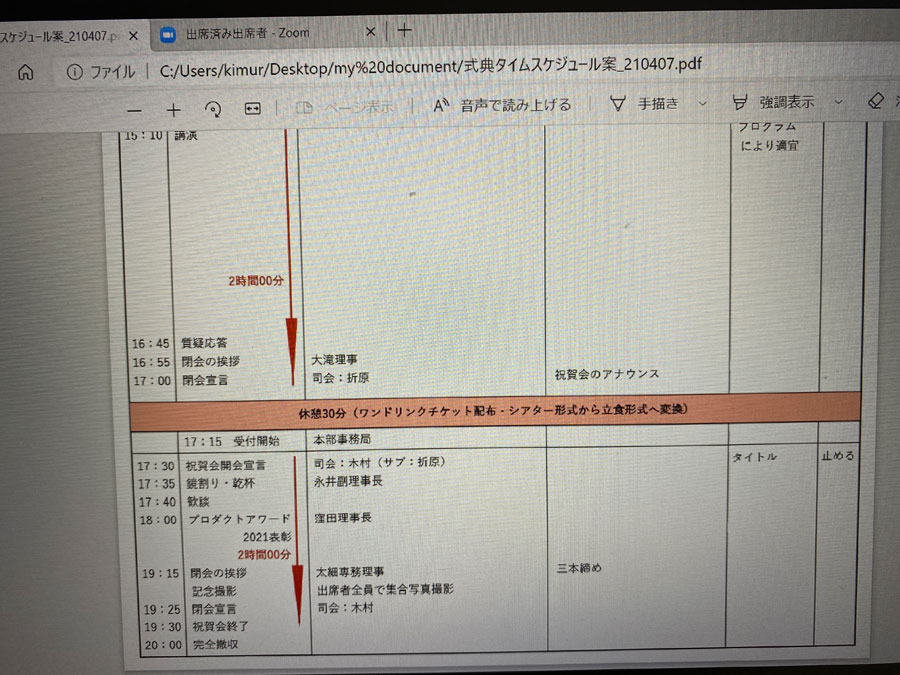Click the 出席者全員で集合写真撮影 text
Screen dimensions: 900x675
[385, 589]
